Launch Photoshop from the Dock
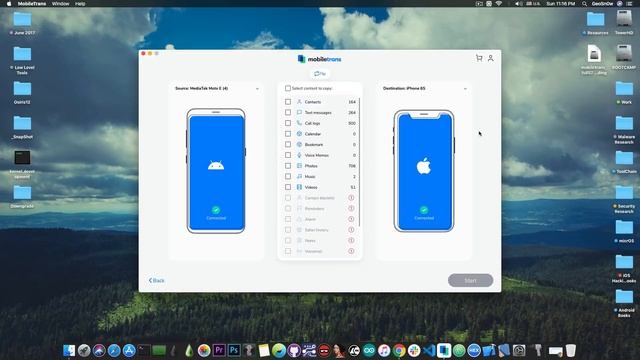Screen dimensions: 640x360 [x=234, y=350]
